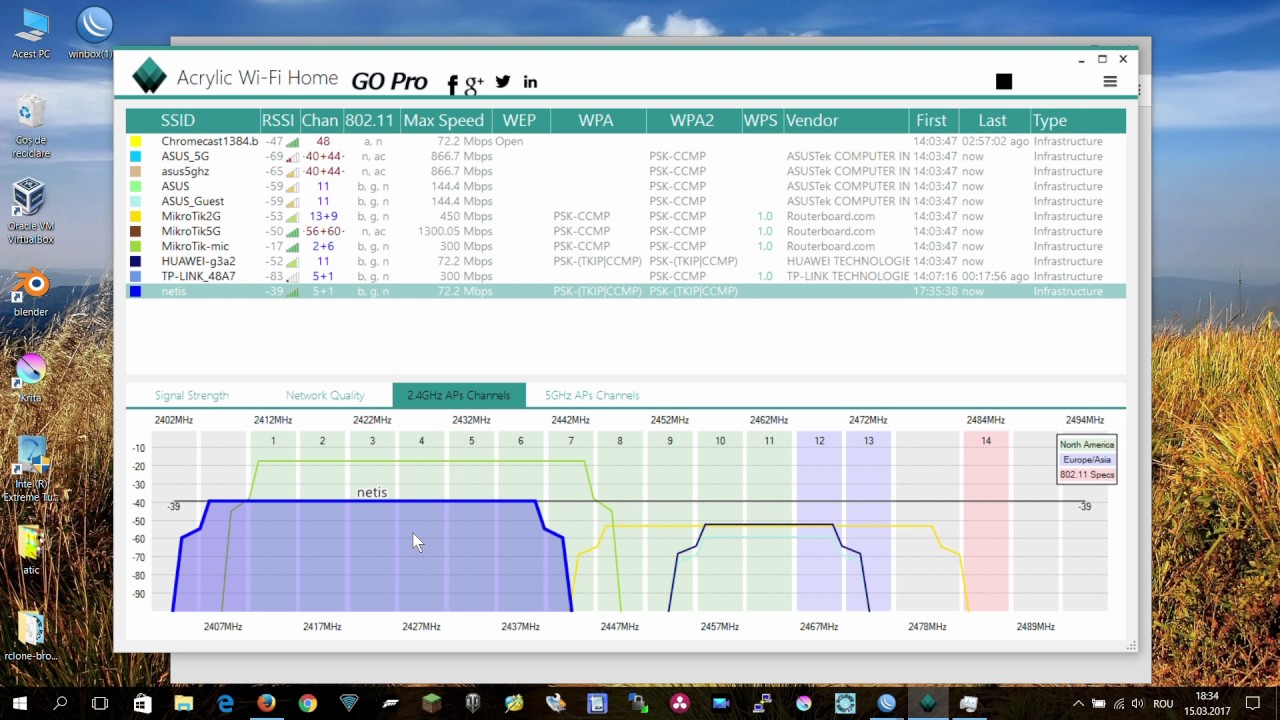
Task: Switch to the Network Quality tab
Action: pos(325,395)
